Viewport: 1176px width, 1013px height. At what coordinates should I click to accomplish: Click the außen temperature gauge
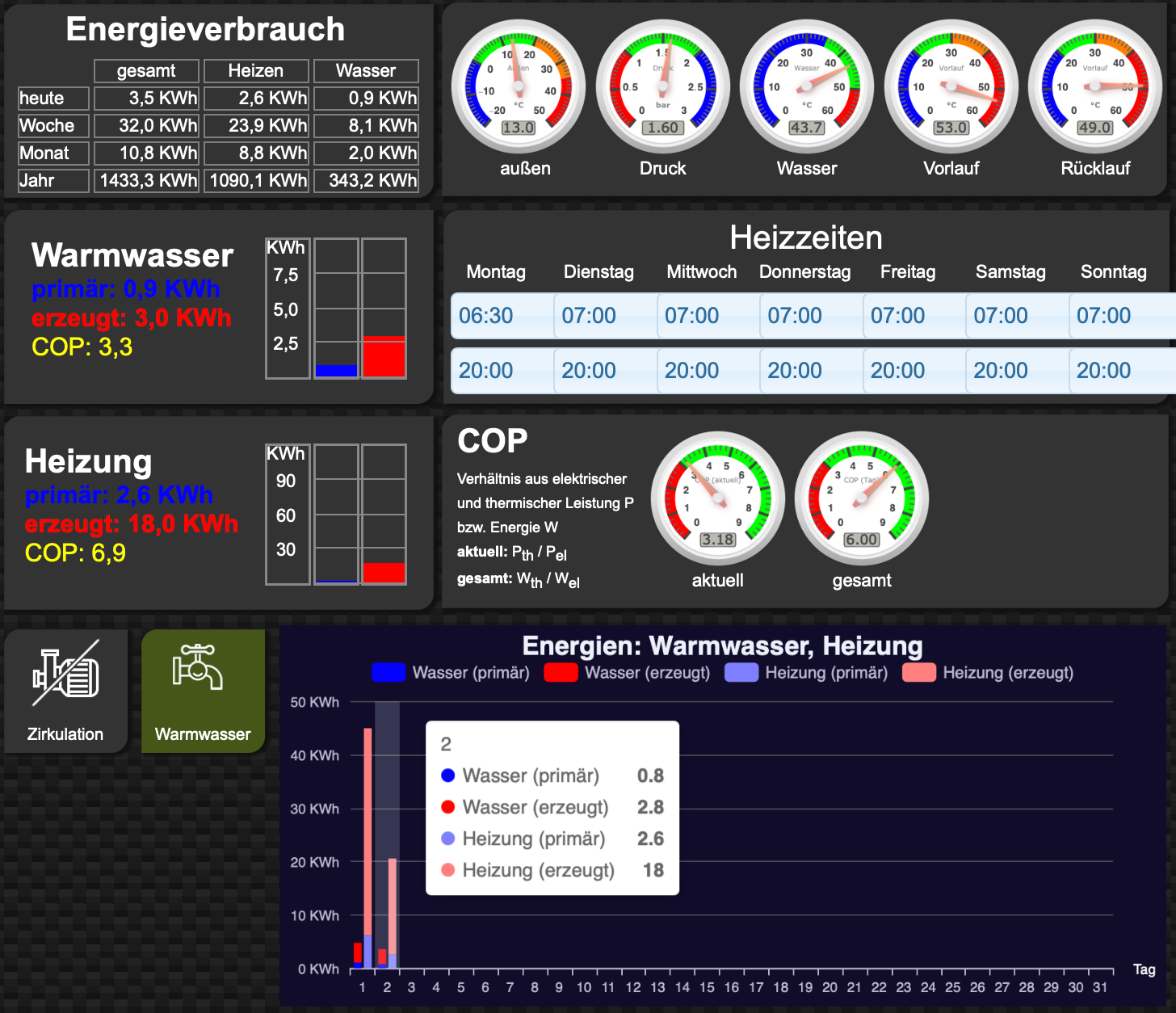[x=518, y=86]
